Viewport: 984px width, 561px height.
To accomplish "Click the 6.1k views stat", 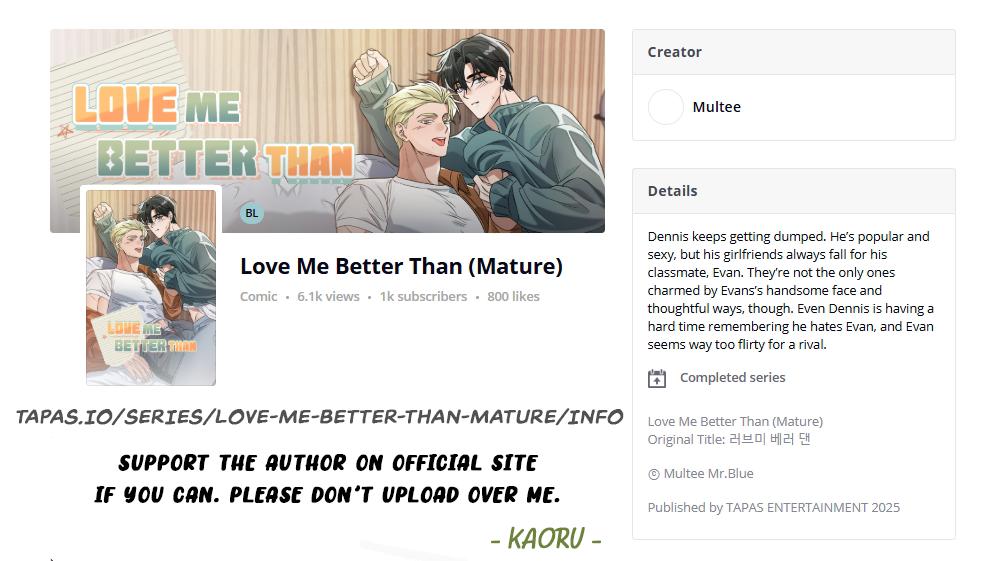I will pyautogui.click(x=328, y=296).
